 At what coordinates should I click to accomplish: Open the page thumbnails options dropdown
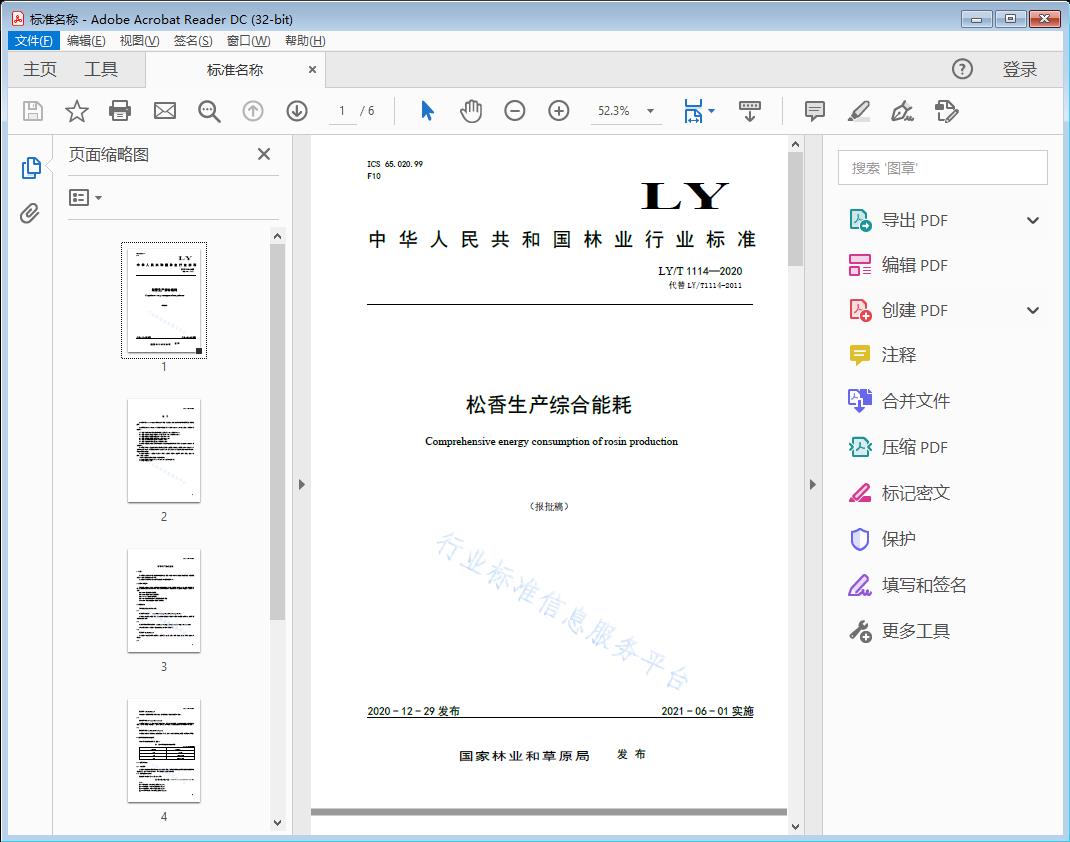point(84,197)
